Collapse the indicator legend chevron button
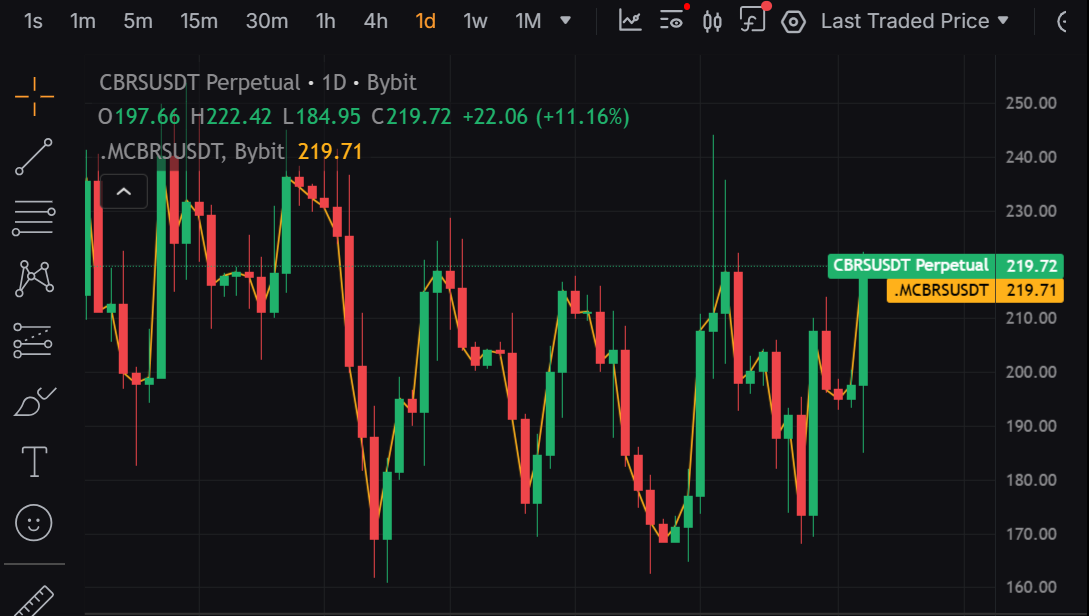The width and height of the screenshot is (1089, 616). tap(124, 192)
